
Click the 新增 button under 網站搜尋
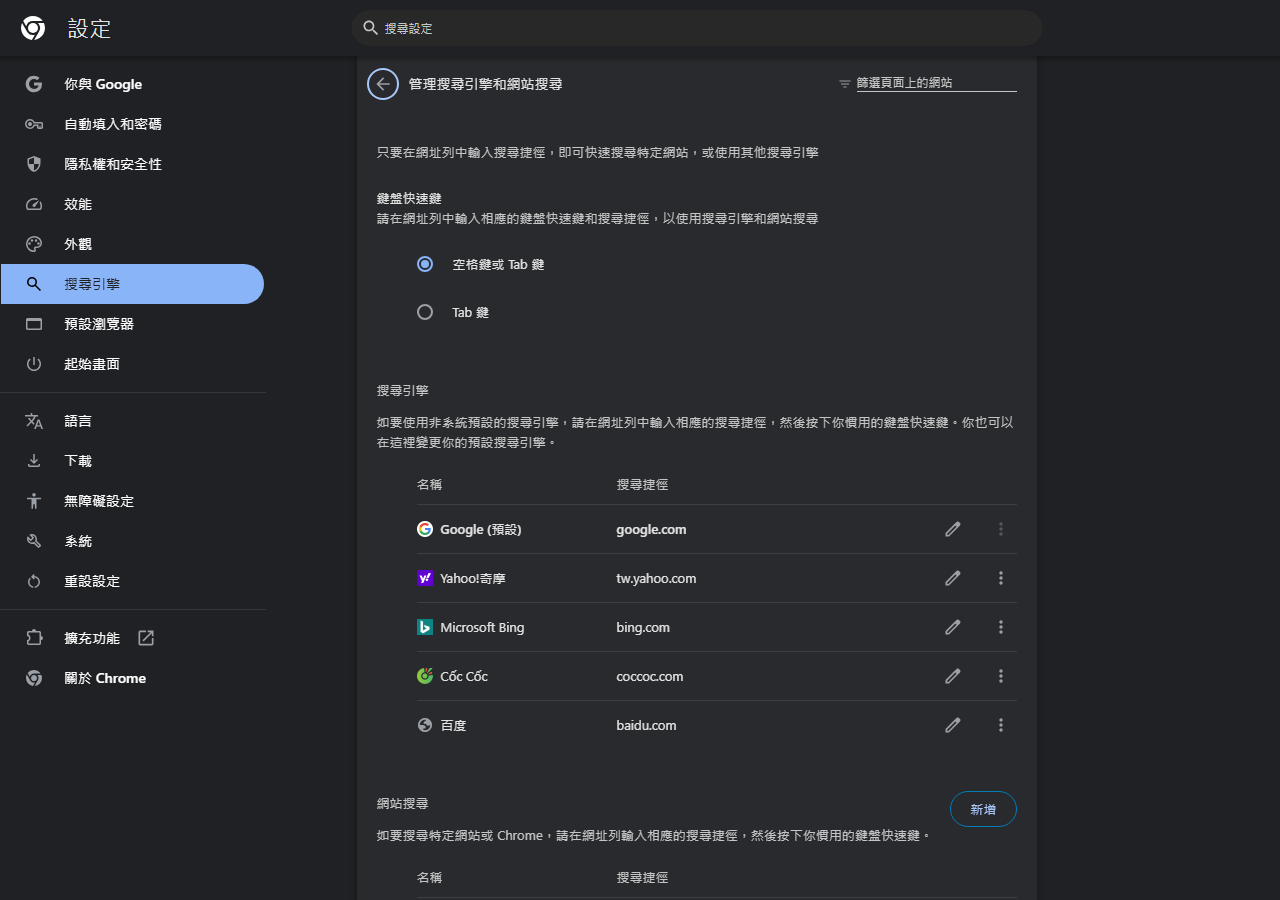pos(983,809)
